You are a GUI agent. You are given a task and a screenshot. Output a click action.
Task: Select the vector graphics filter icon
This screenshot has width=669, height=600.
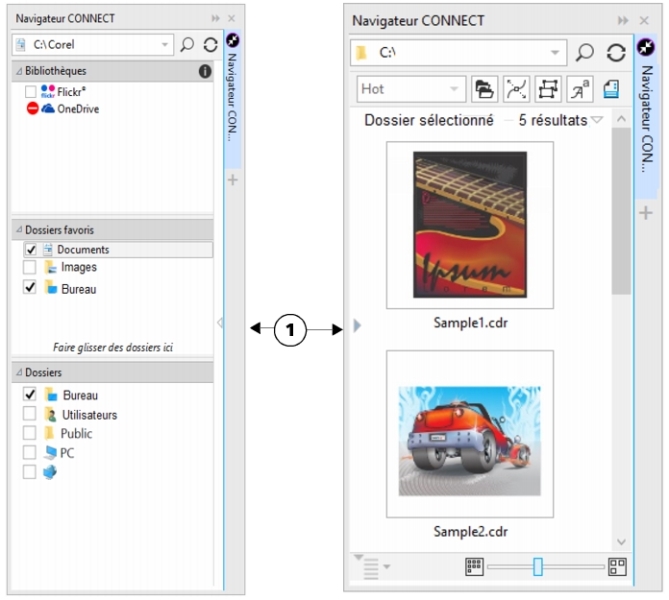pos(516,89)
